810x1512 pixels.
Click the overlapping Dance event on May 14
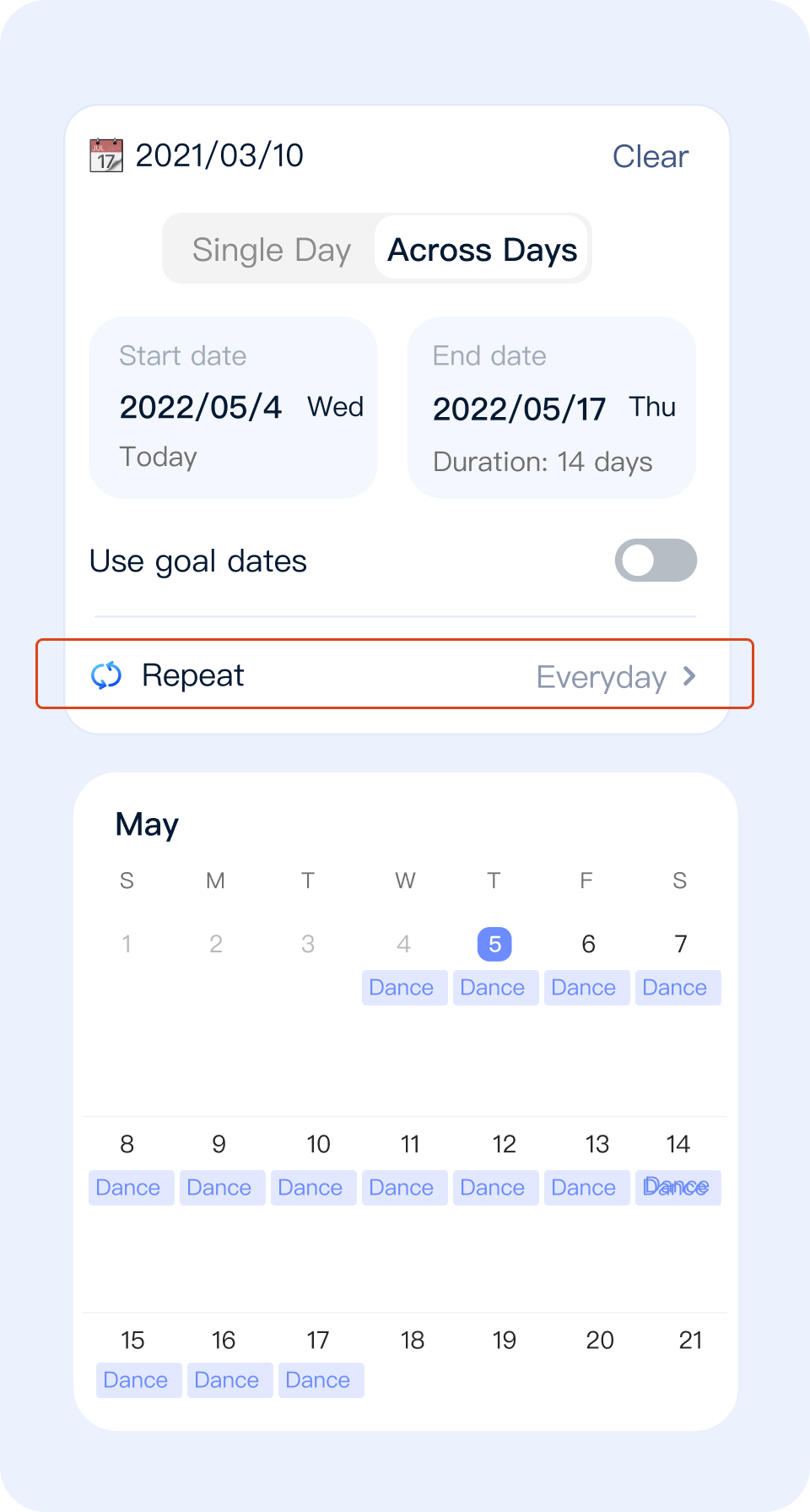[678, 1188]
